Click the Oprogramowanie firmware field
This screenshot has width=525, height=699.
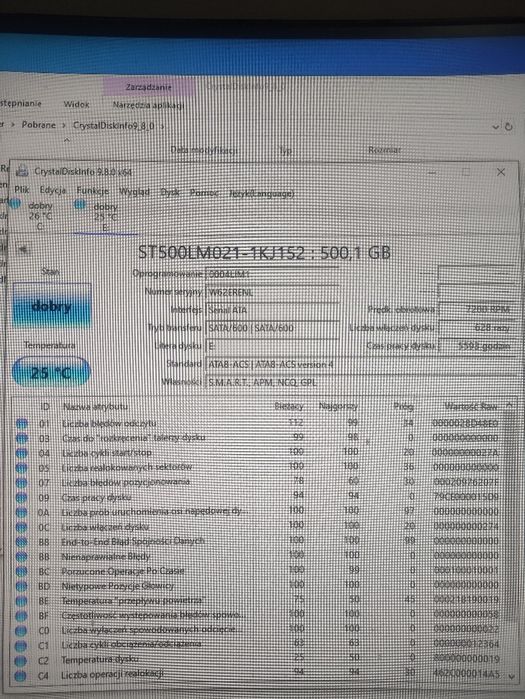click(x=272, y=274)
